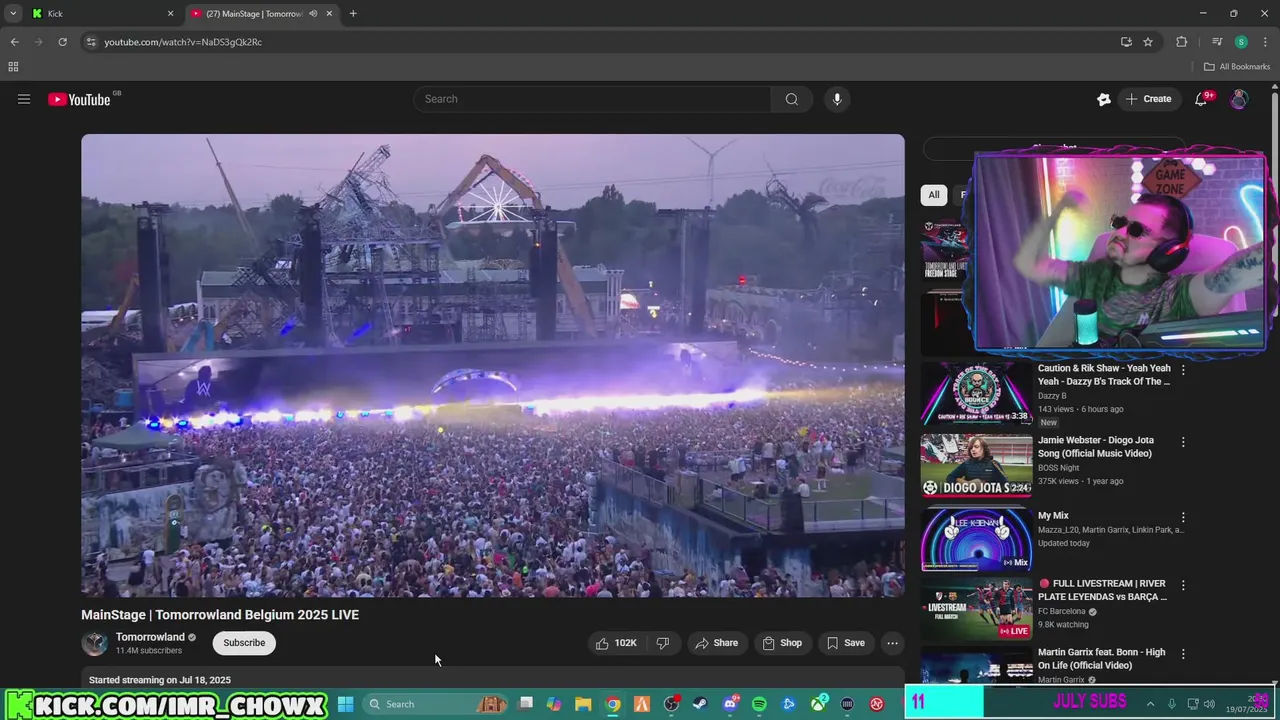Screen dimensions: 1280x720
Task: Open River Plate Leyendas livestream title
Action: click(1103, 590)
